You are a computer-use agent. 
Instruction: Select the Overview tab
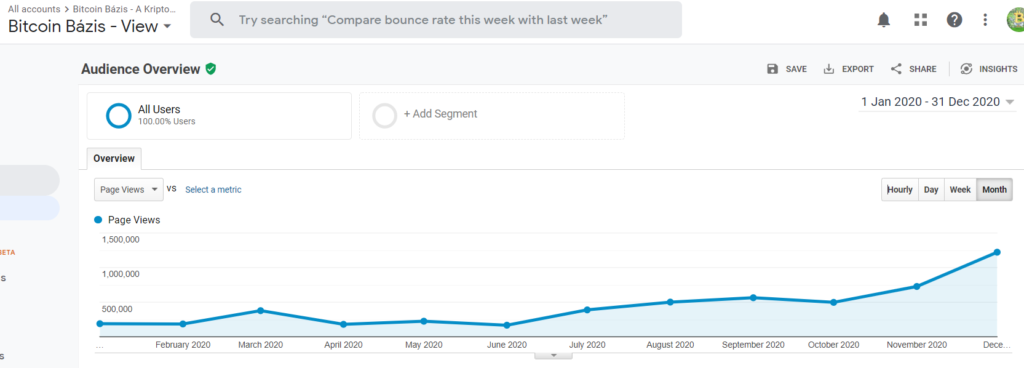tap(114, 159)
